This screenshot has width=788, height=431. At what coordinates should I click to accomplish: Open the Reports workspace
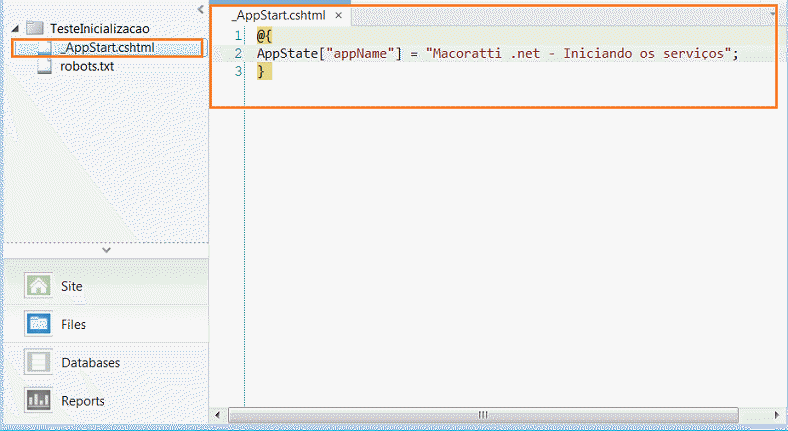coord(106,401)
